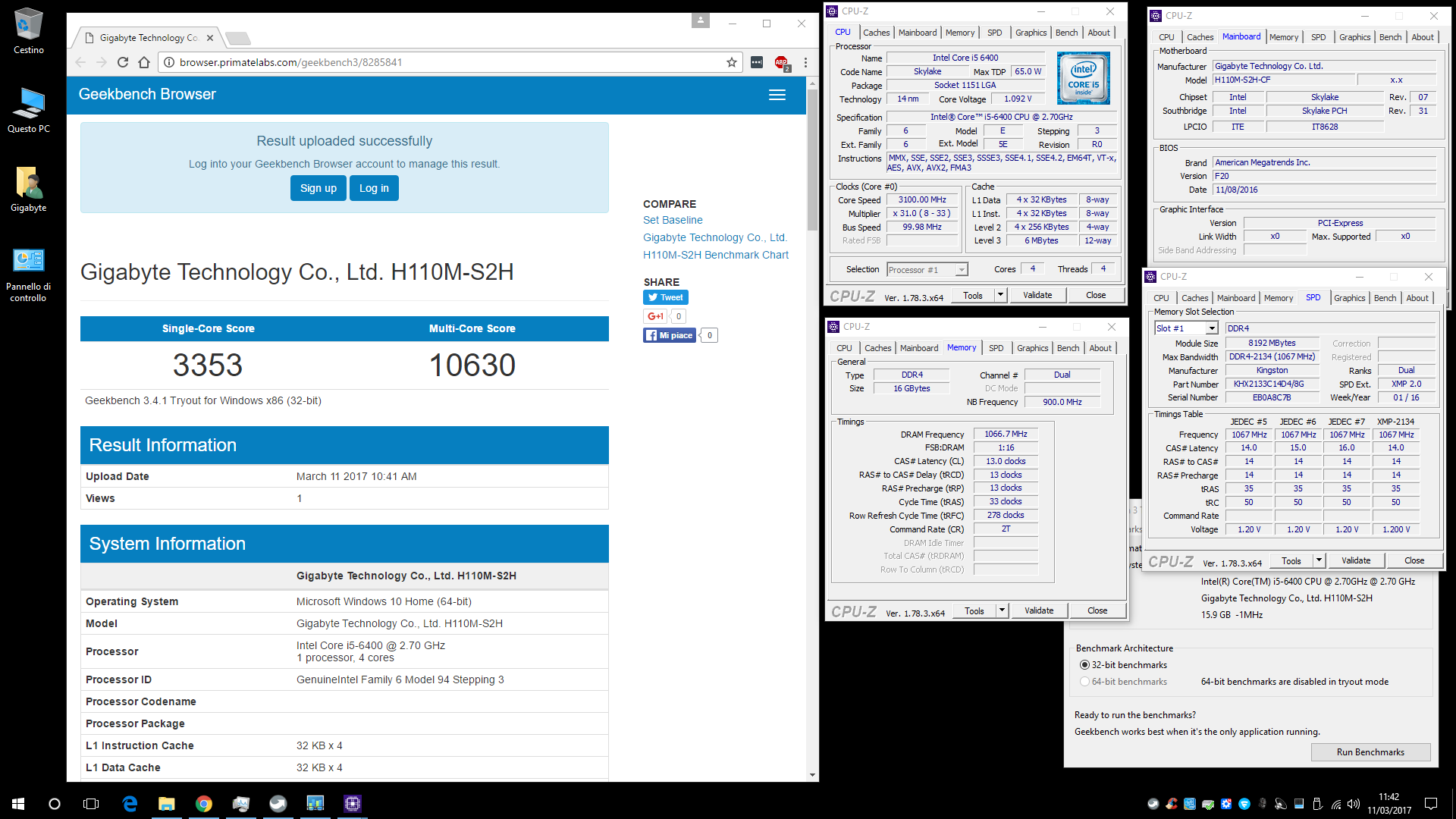Open the Geekbench Browser hamburger menu

tap(777, 95)
